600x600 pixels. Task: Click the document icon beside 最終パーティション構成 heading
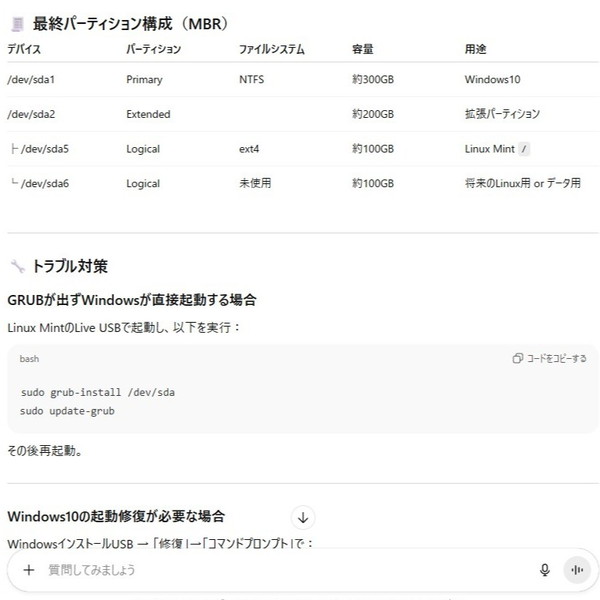17,23
